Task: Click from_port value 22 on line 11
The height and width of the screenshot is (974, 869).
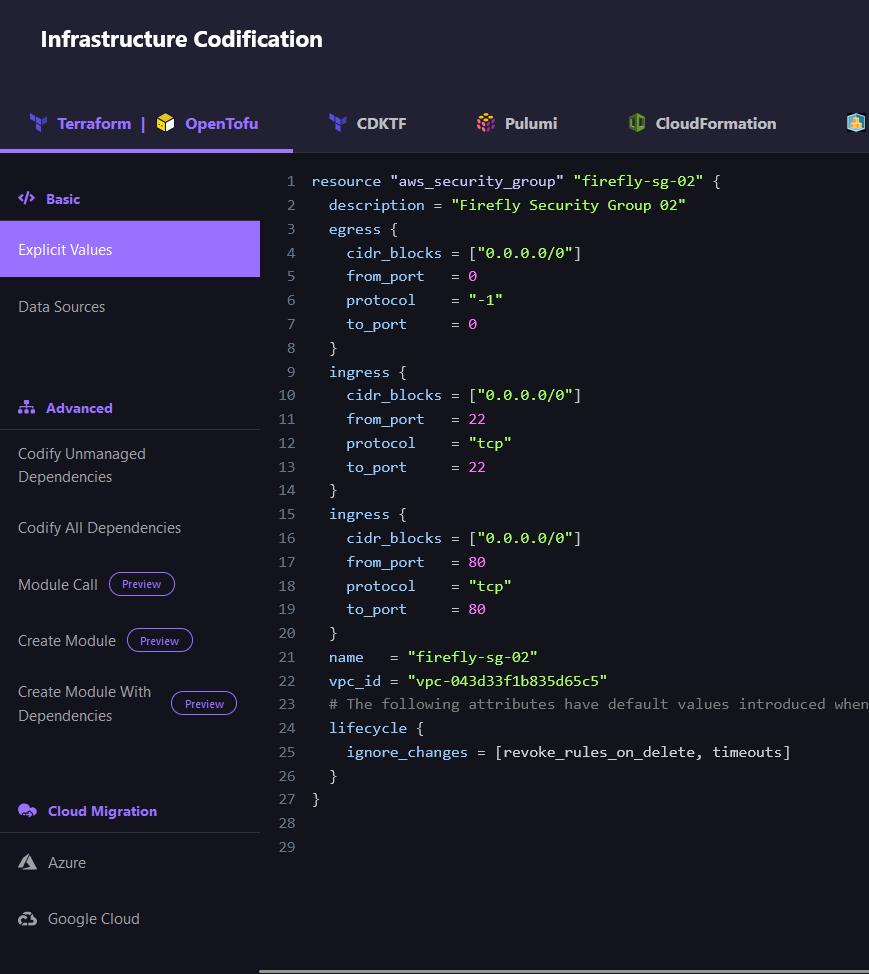Action: point(477,419)
